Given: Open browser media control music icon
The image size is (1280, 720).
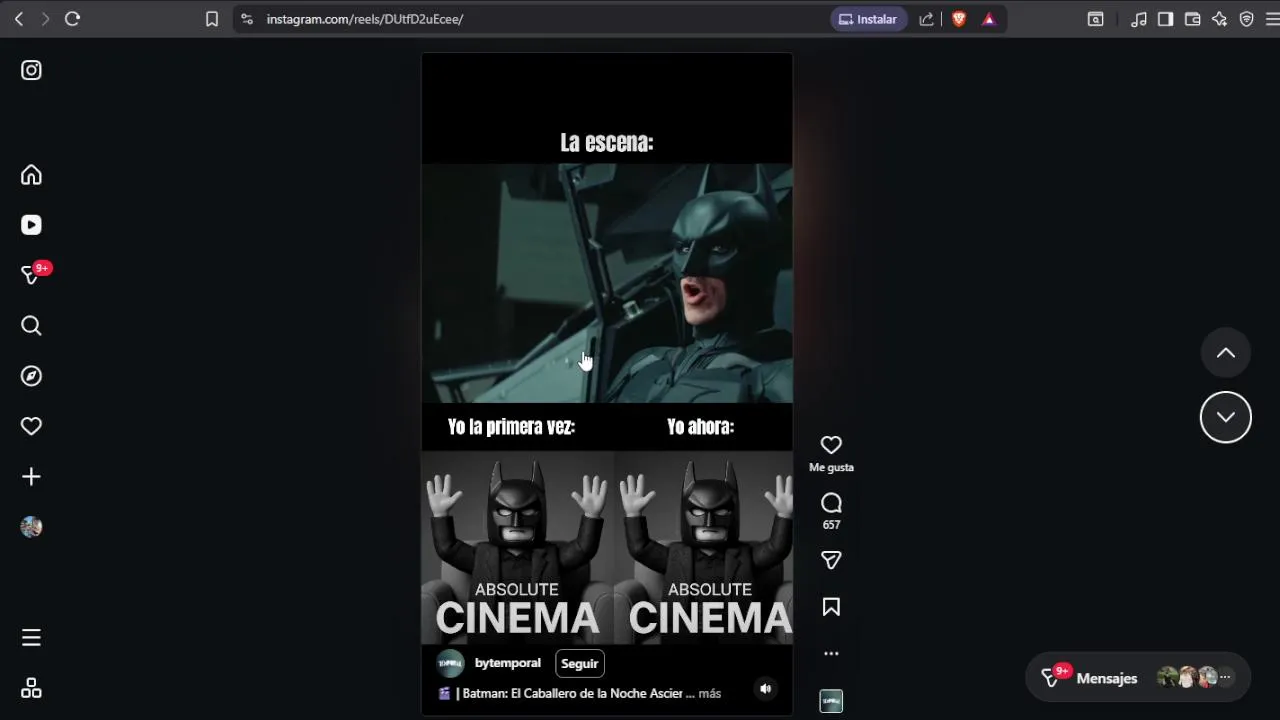Looking at the screenshot, I should point(1139,19).
